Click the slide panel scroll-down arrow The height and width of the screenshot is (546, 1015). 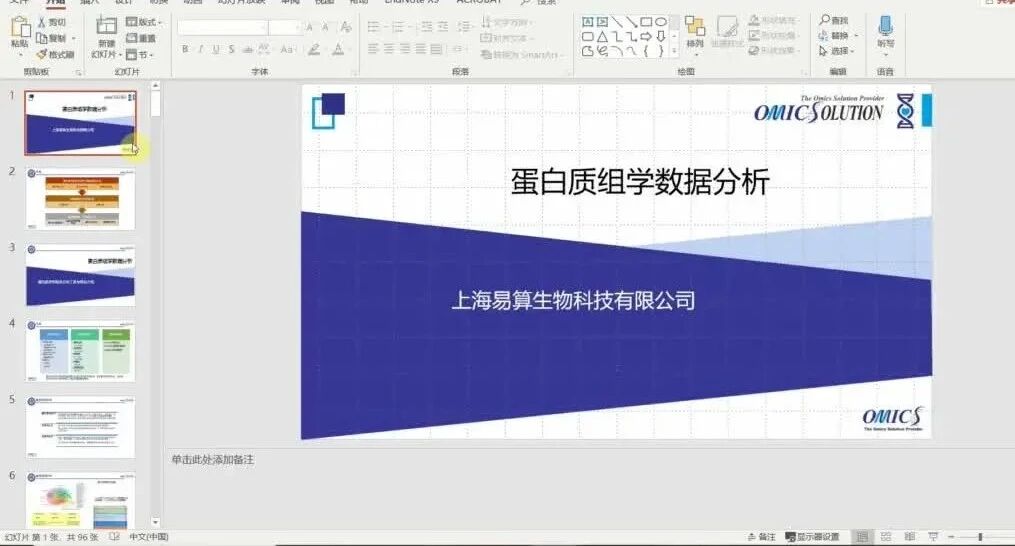coord(155,521)
